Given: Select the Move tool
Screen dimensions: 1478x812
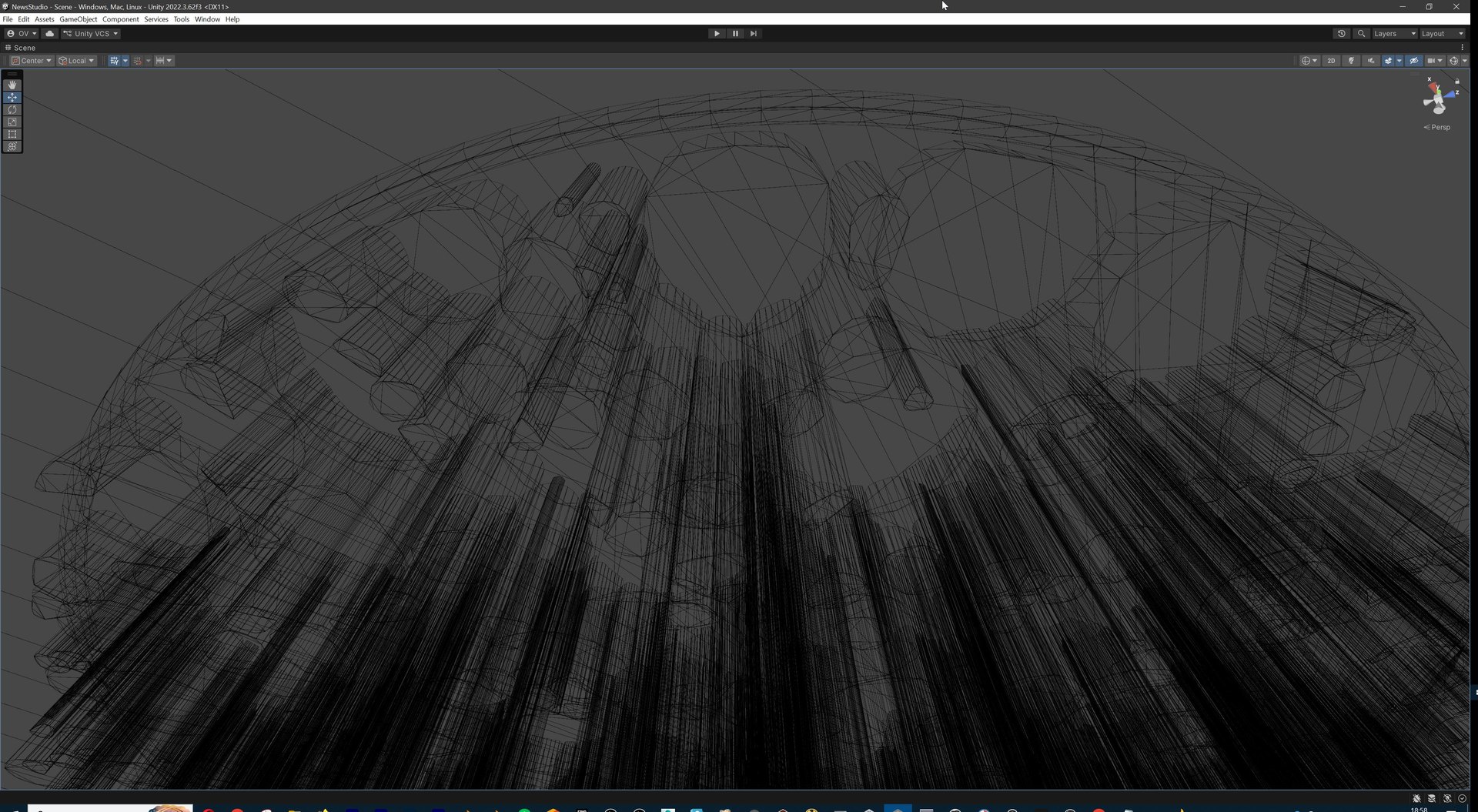Looking at the screenshot, I should pyautogui.click(x=12, y=98).
